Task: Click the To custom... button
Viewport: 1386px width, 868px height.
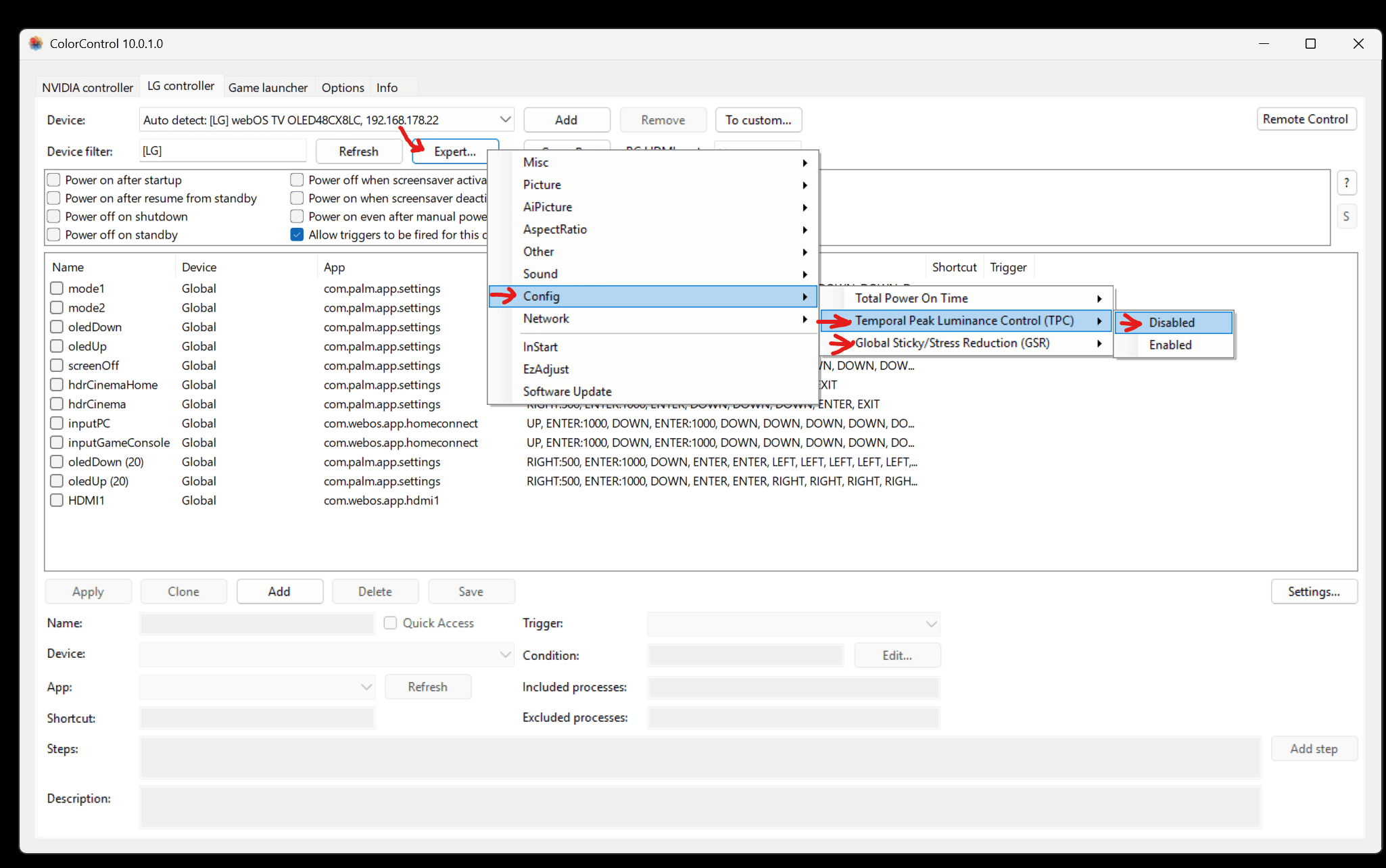Action: [759, 120]
